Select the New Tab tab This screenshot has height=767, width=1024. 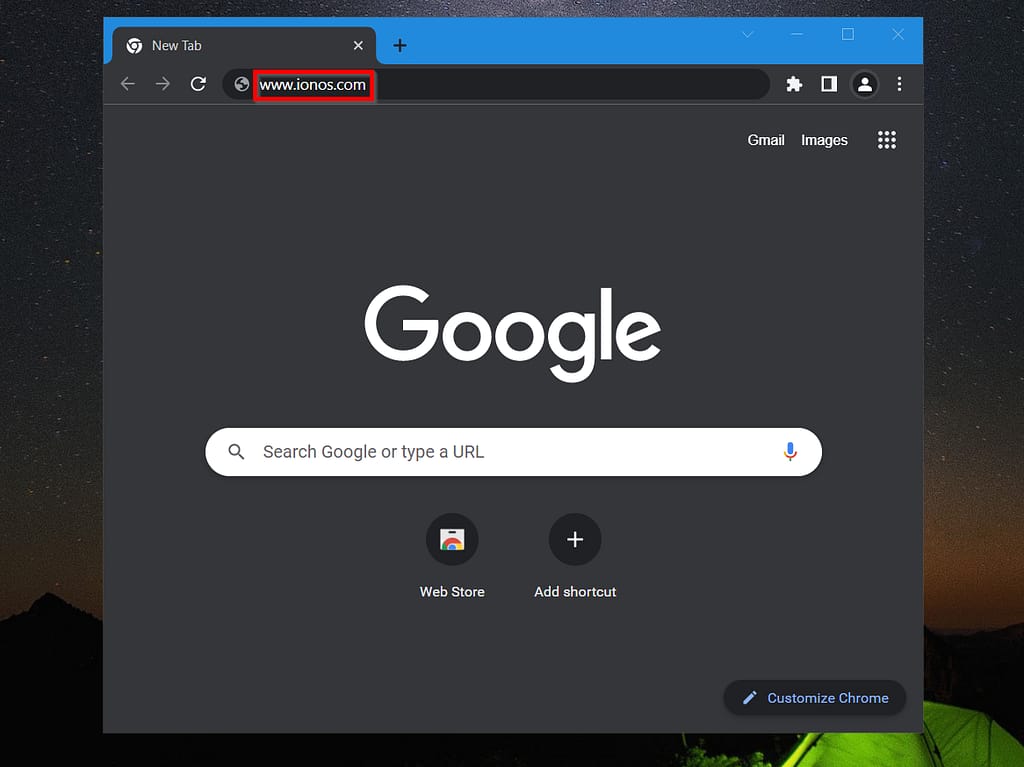(x=244, y=45)
